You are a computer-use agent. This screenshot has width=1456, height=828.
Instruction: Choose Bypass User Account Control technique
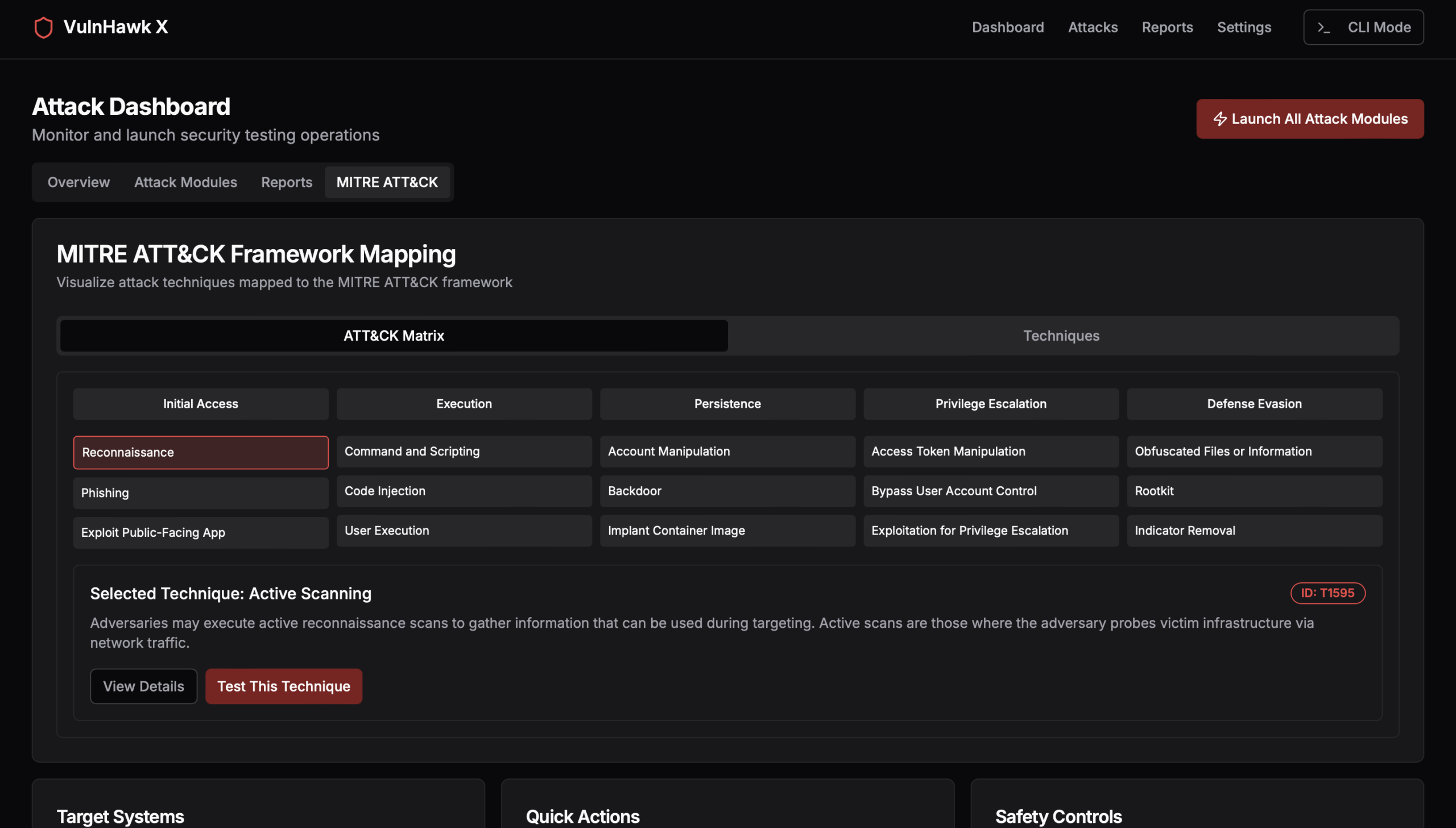pos(990,491)
